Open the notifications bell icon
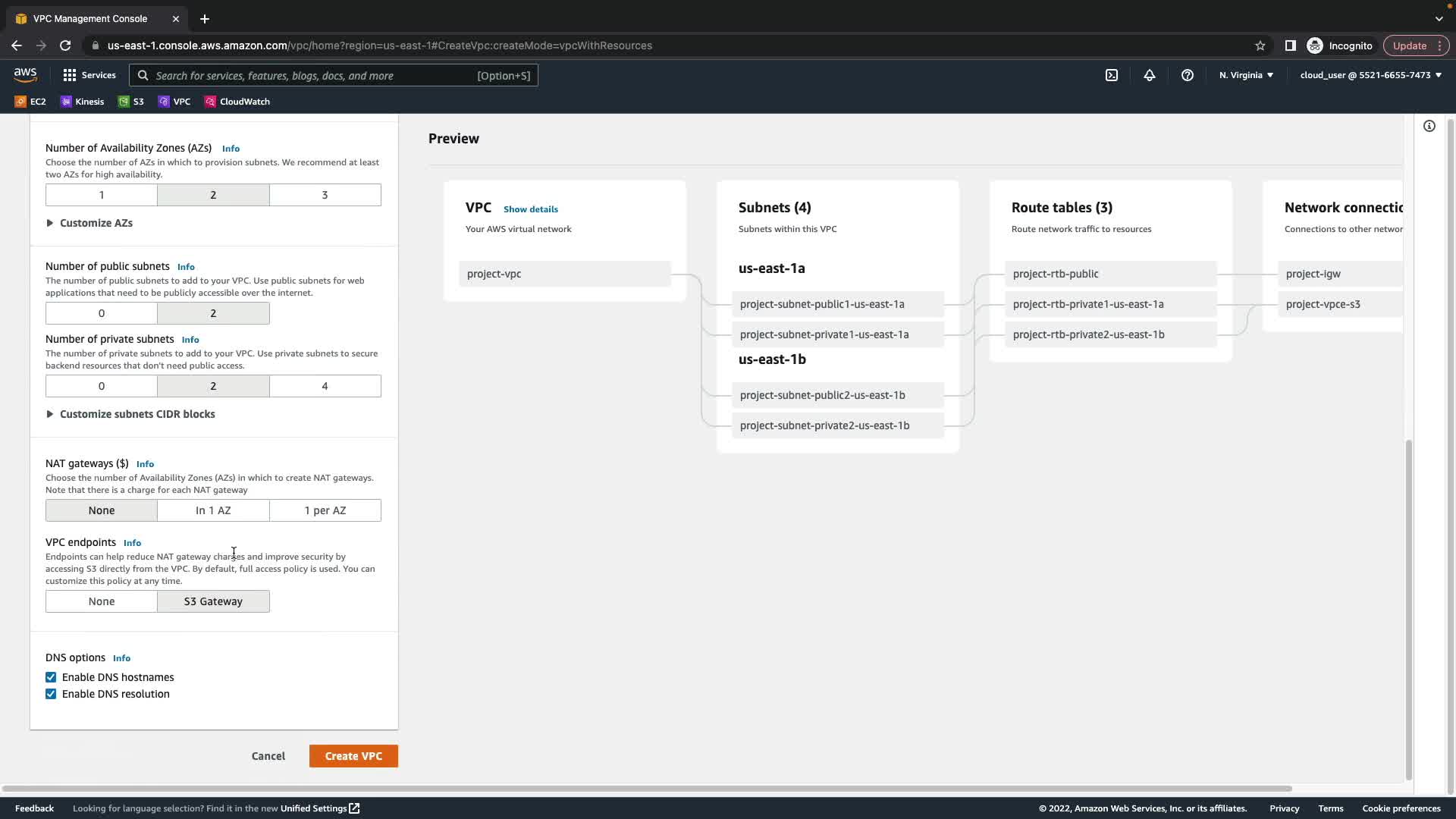1456x819 pixels. pos(1150,75)
